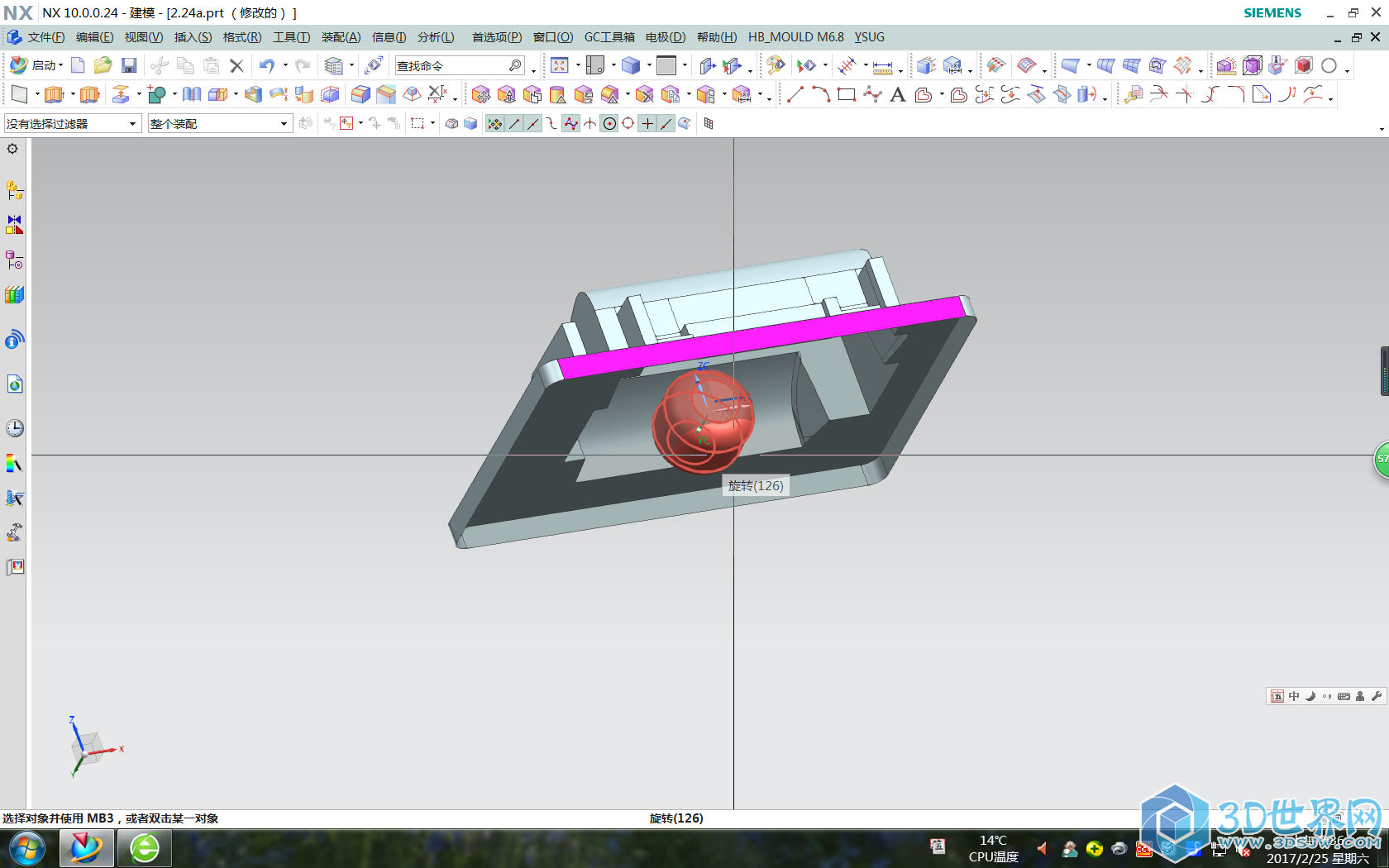Viewport: 1389px width, 868px height.
Task: Click the Fit view icon
Action: [x=560, y=65]
